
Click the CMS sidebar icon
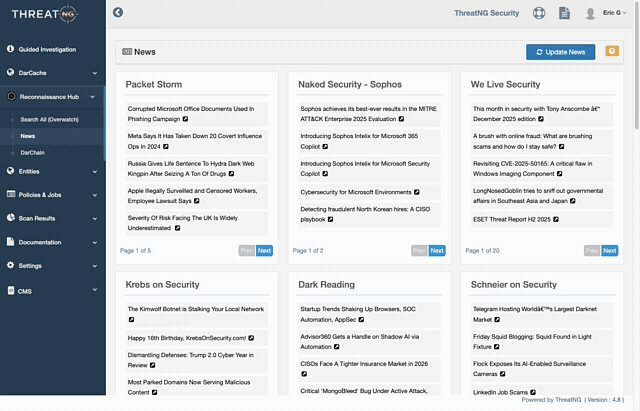(11, 291)
